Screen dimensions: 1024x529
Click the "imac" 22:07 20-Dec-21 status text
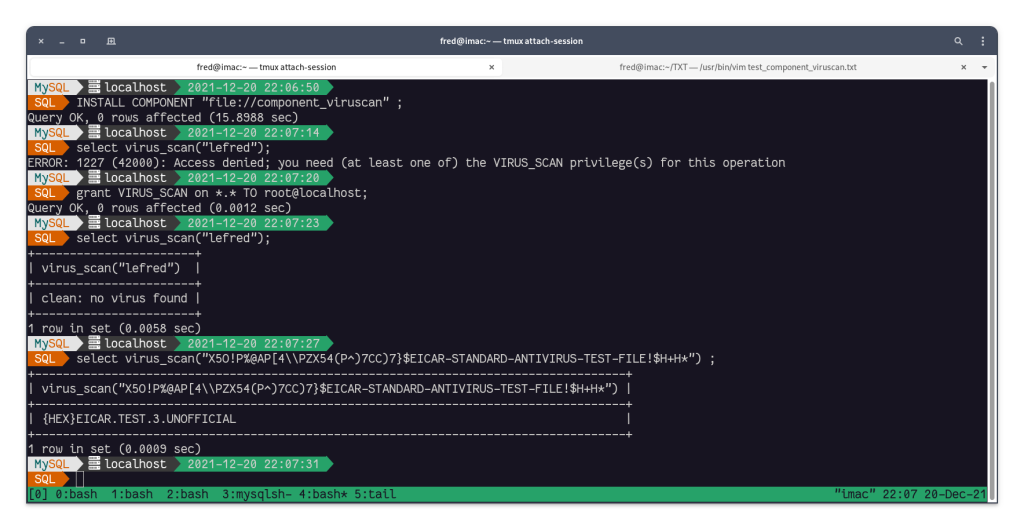tap(910, 494)
